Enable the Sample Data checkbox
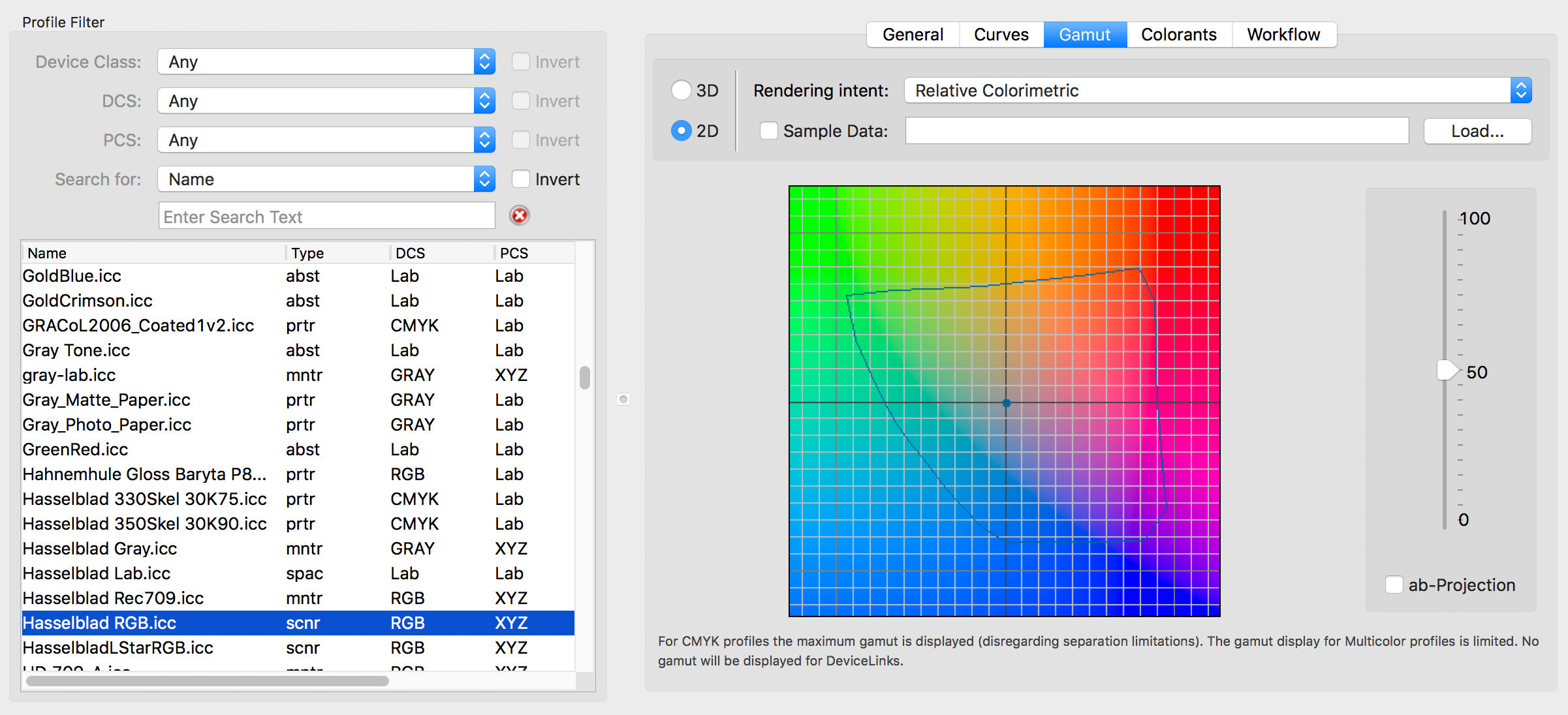Image resolution: width=1568 pixels, height=715 pixels. pos(769,131)
